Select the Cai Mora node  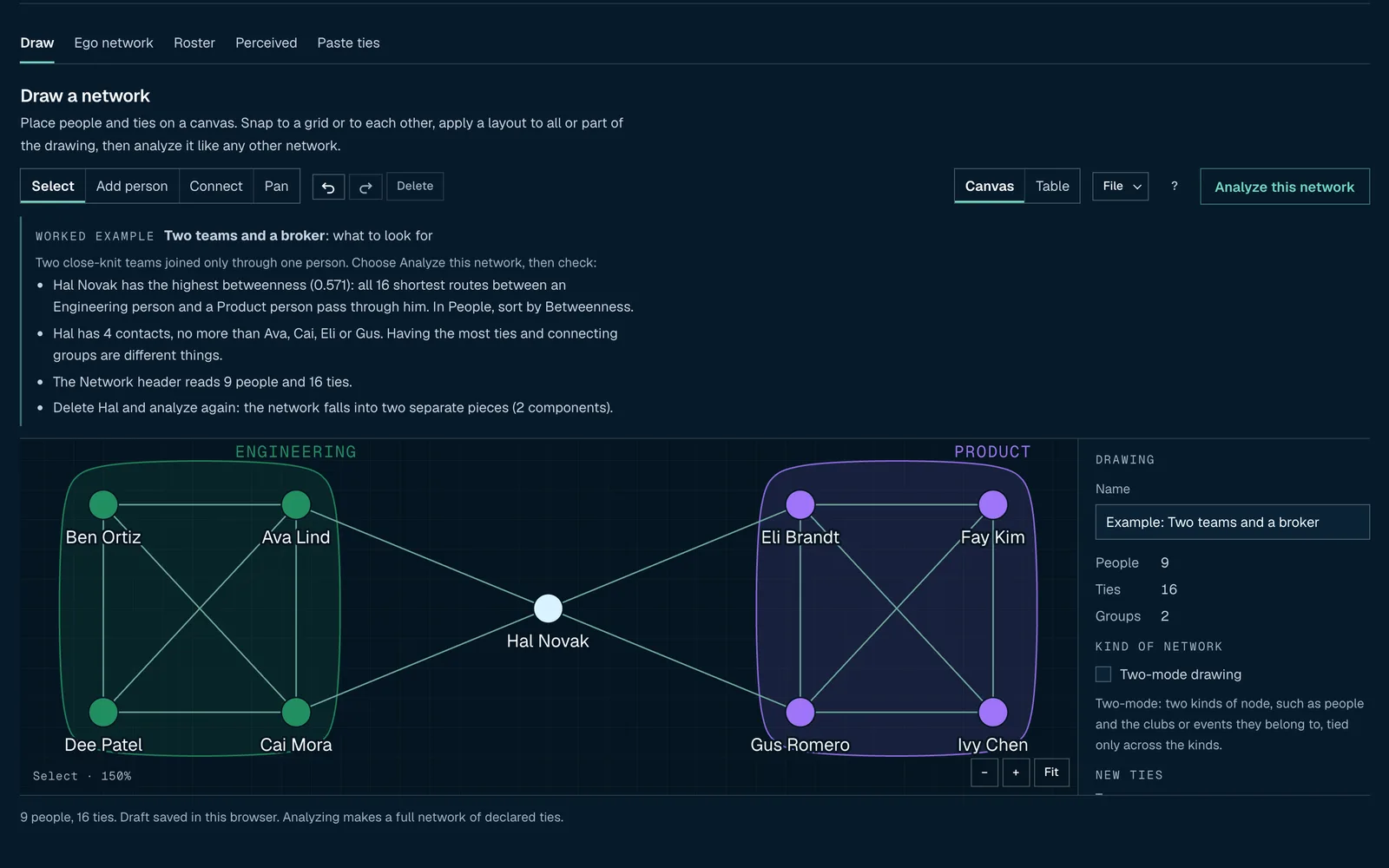[296, 712]
